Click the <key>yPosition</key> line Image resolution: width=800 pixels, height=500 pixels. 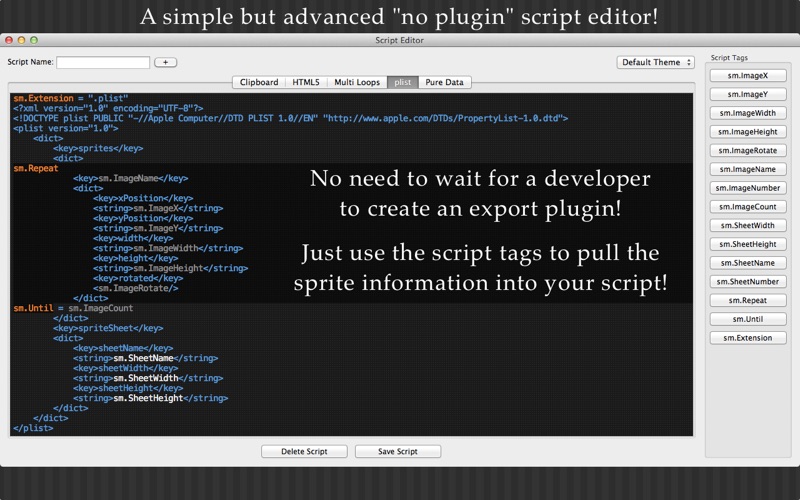click(143, 218)
